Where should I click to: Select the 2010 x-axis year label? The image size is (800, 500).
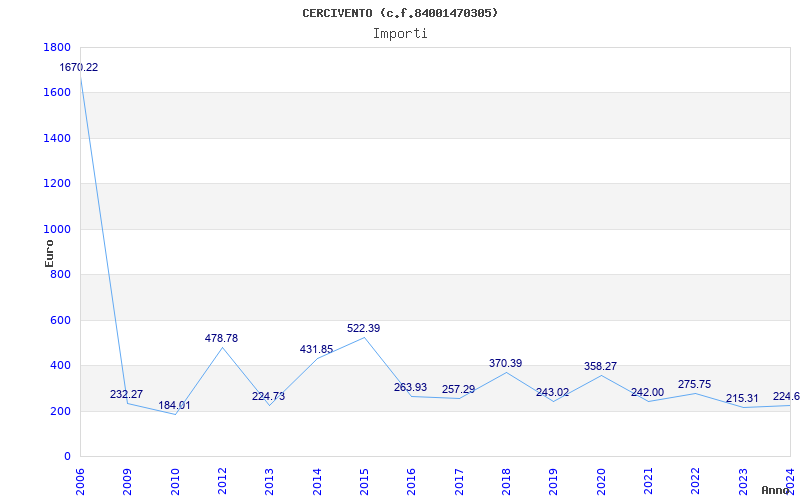[x=175, y=481]
